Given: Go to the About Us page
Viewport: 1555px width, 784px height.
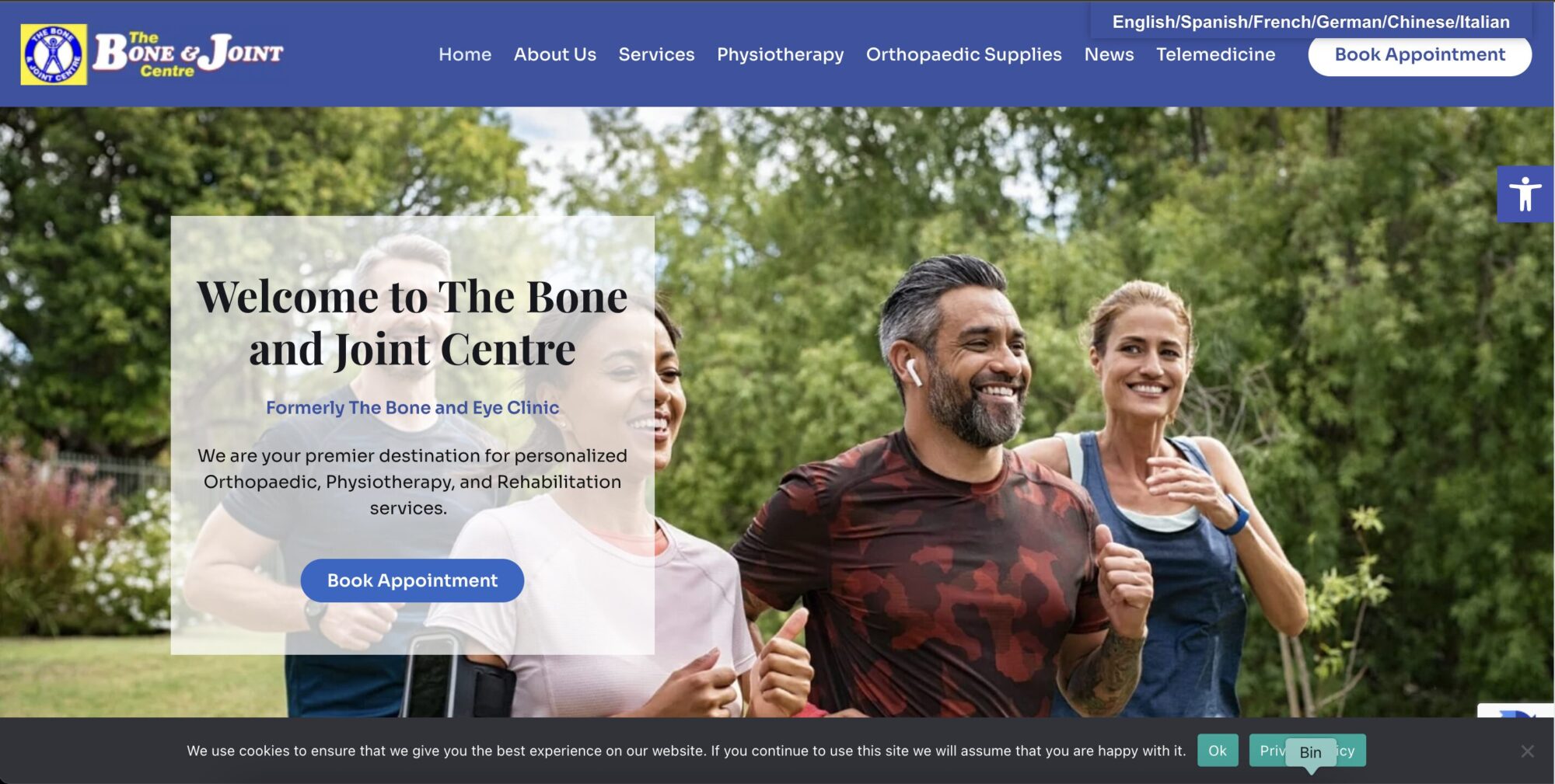Looking at the screenshot, I should pyautogui.click(x=555, y=54).
